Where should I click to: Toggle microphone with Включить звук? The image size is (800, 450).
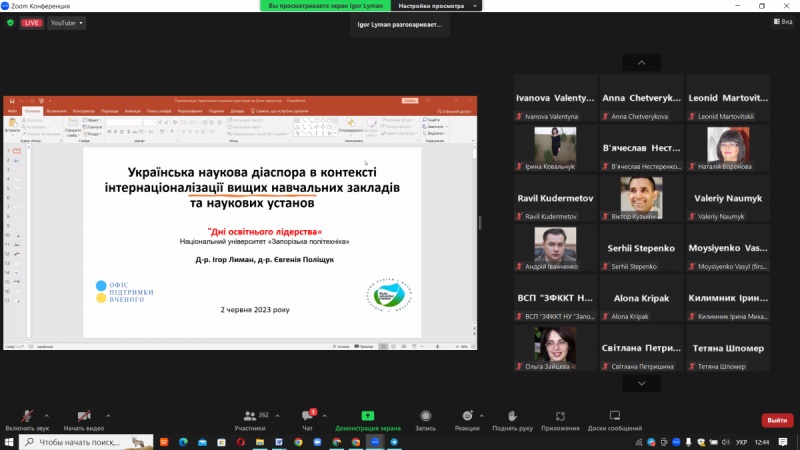(x=27, y=419)
